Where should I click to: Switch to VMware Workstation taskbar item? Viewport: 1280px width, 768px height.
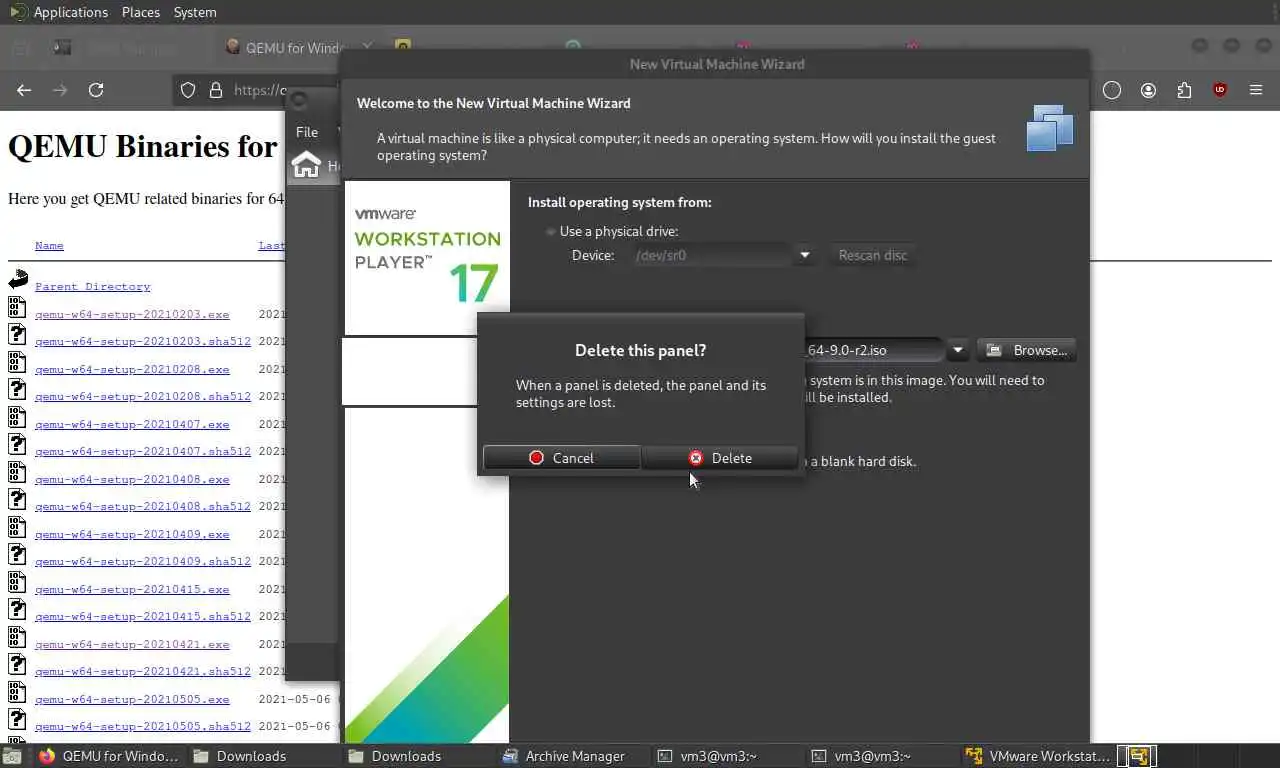tap(1037, 756)
